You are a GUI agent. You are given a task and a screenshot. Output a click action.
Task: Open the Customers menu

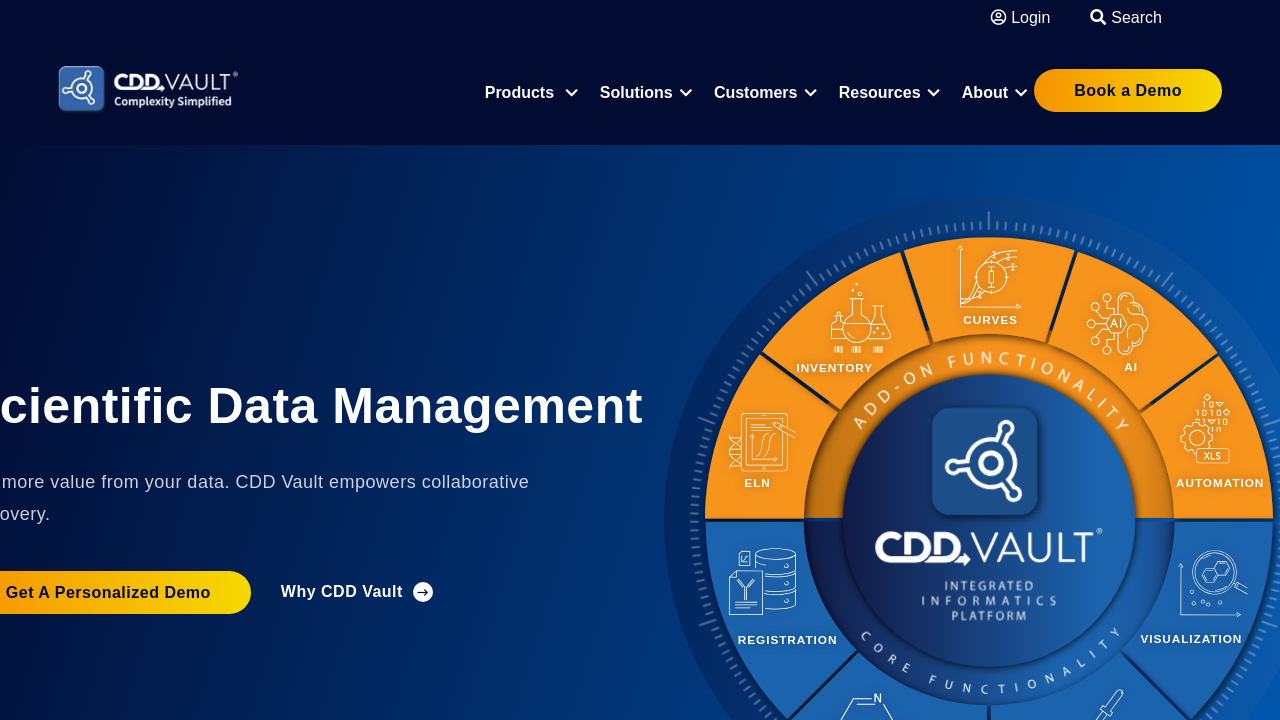(755, 93)
